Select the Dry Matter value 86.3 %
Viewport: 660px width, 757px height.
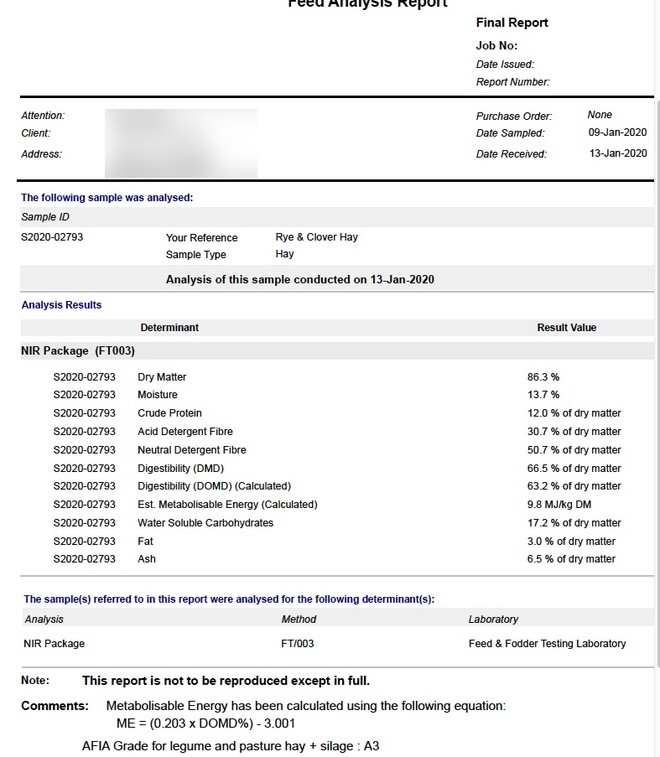543,377
